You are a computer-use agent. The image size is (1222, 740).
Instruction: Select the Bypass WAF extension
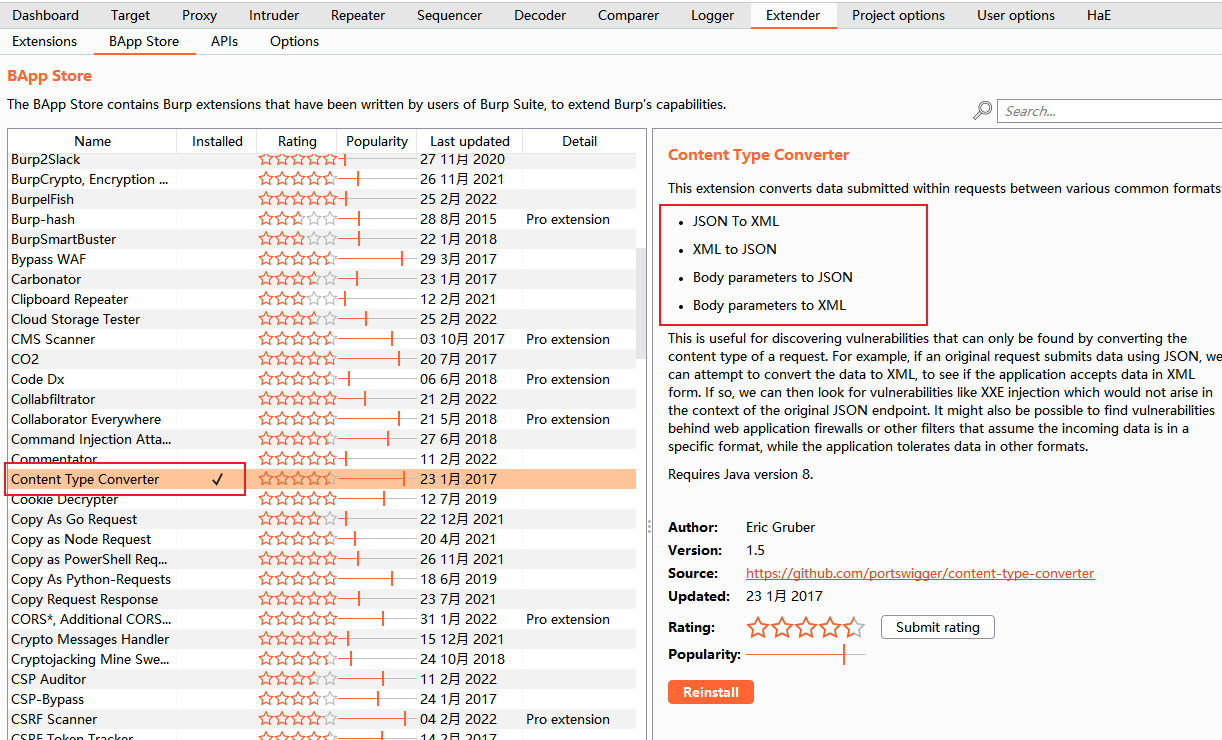click(x=322, y=259)
